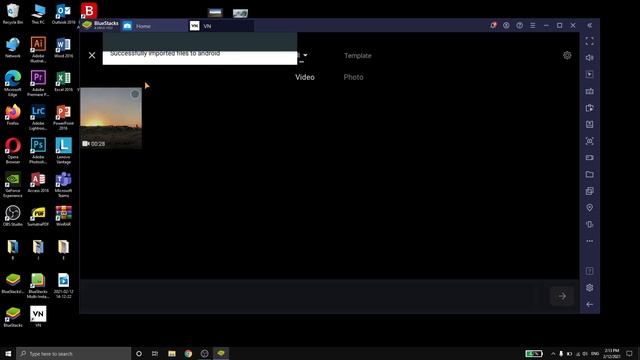
Task: Open the 2021-02-12 video file on desktop
Action: coord(63,286)
